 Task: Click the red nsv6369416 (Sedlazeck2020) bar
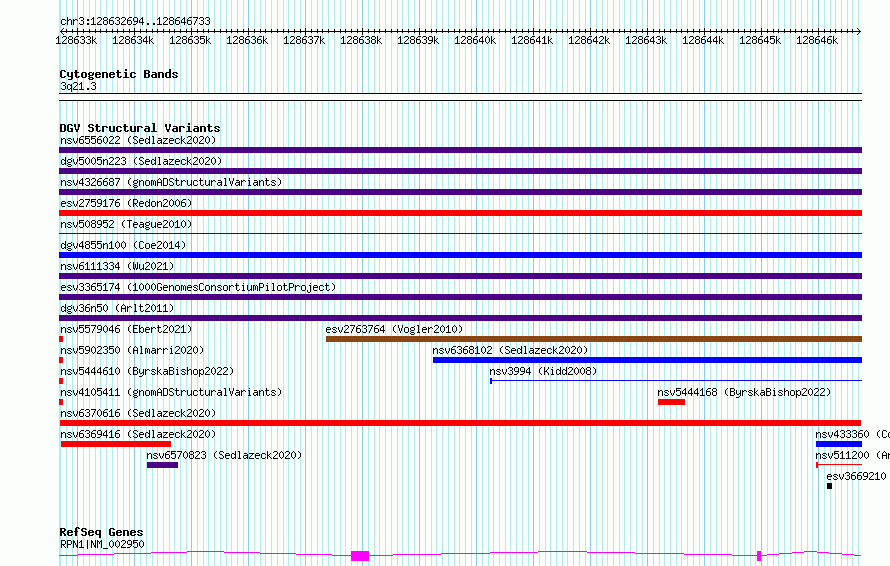[x=116, y=444]
